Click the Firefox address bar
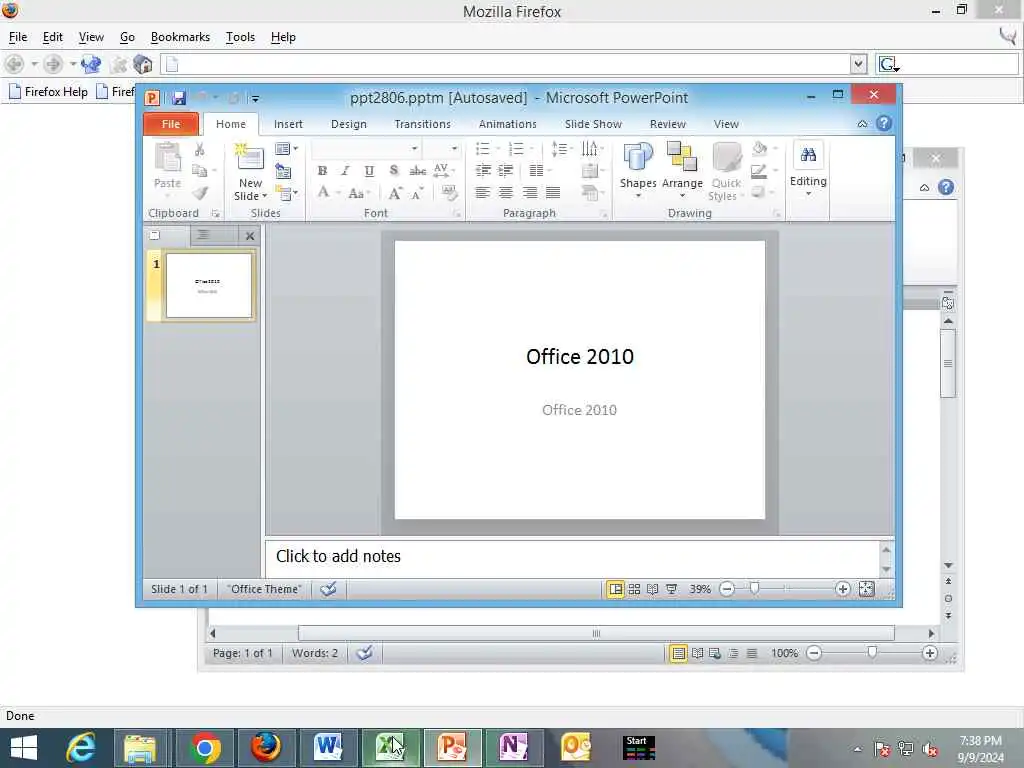Screen dimensions: 1024x768 506,64
